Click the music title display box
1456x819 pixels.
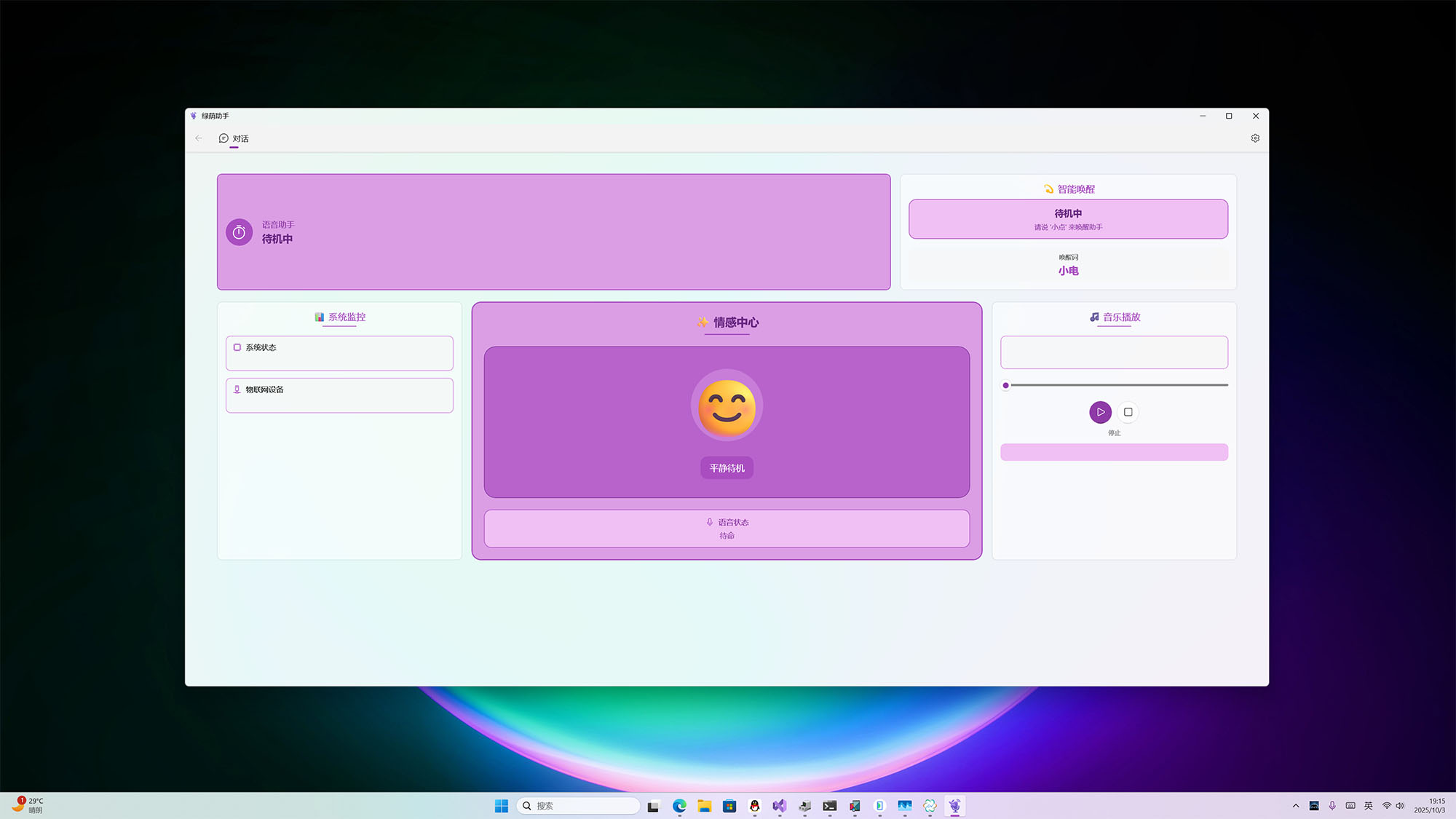pyautogui.click(x=1114, y=352)
